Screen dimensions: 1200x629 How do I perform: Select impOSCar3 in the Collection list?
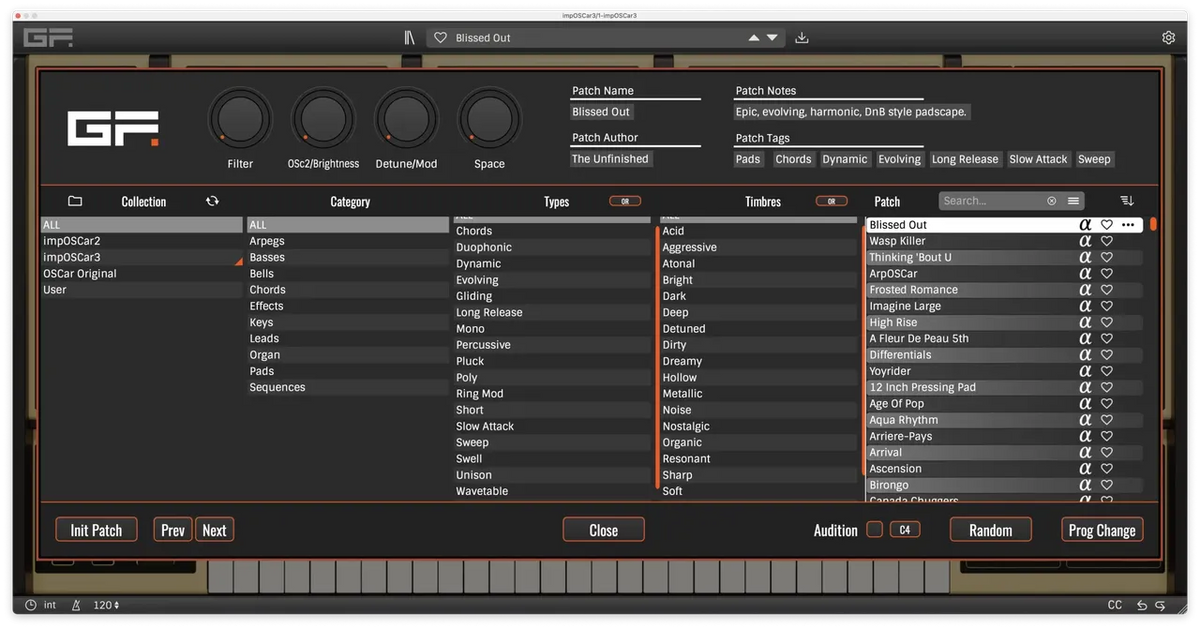click(71, 257)
